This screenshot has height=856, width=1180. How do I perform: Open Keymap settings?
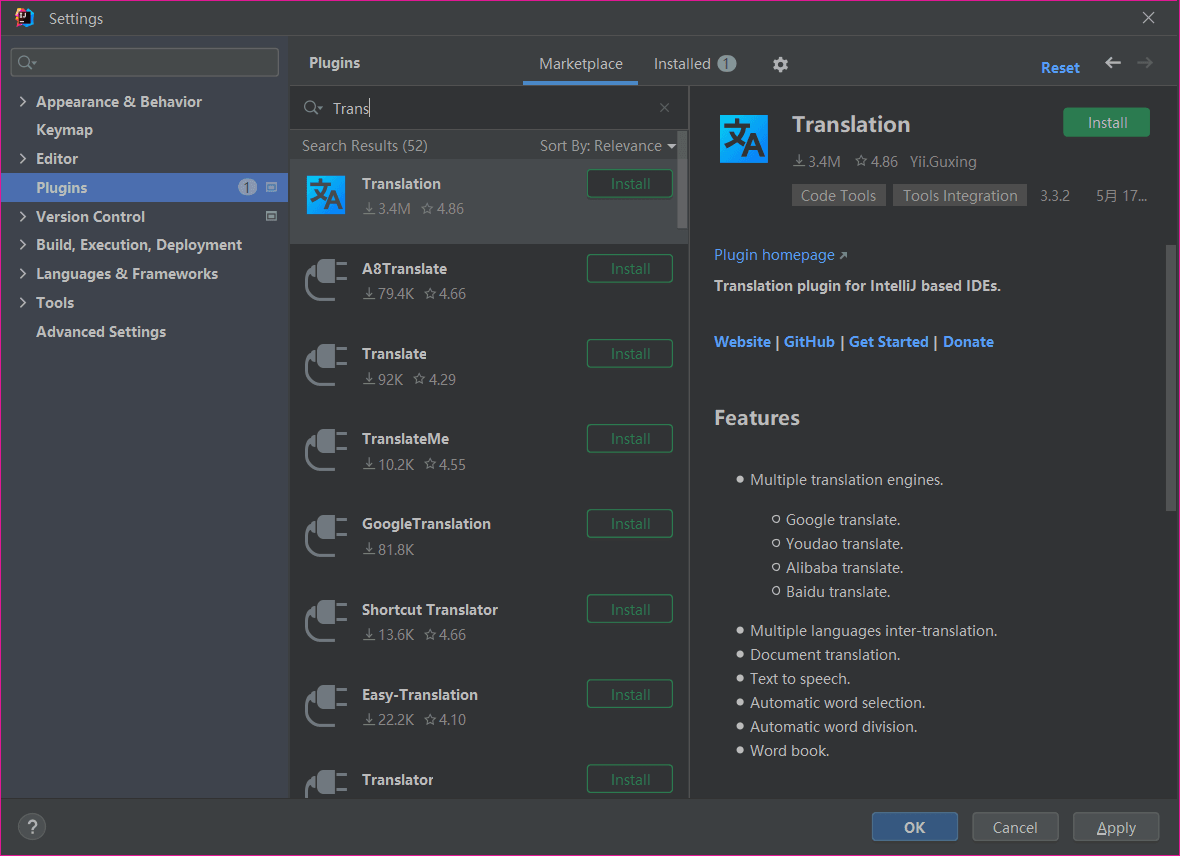[64, 129]
